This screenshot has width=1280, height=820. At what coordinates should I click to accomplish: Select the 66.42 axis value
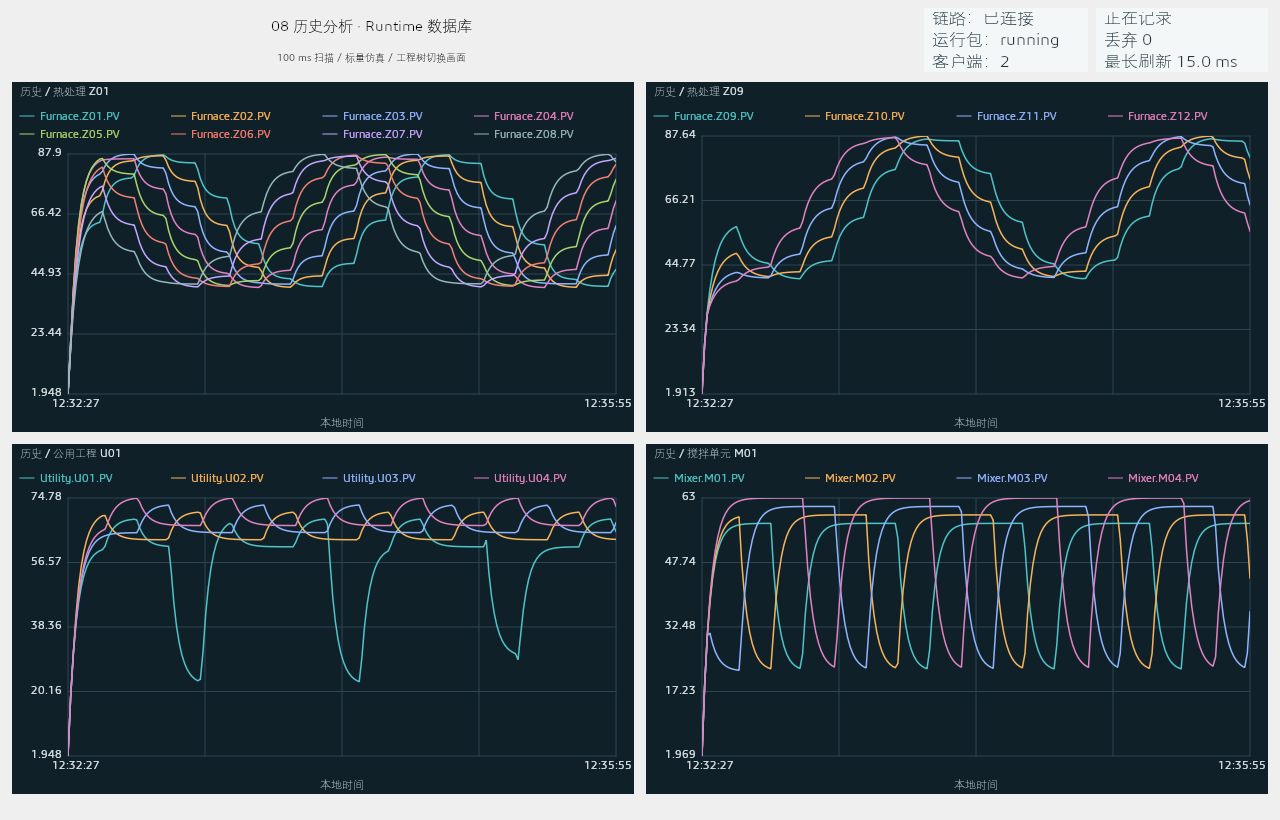pyautogui.click(x=46, y=213)
